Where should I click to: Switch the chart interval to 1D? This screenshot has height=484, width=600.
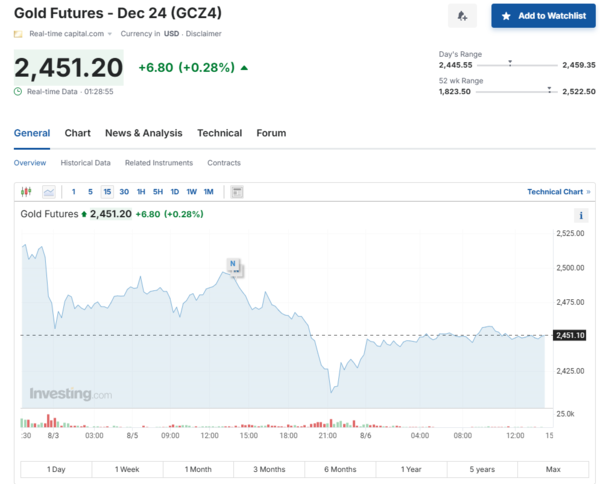click(x=174, y=192)
